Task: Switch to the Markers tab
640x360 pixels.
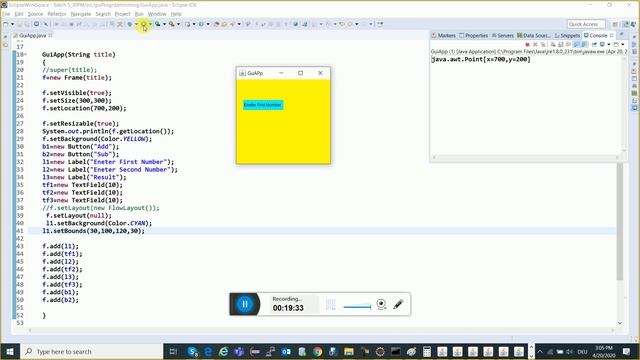Action: (x=444, y=36)
